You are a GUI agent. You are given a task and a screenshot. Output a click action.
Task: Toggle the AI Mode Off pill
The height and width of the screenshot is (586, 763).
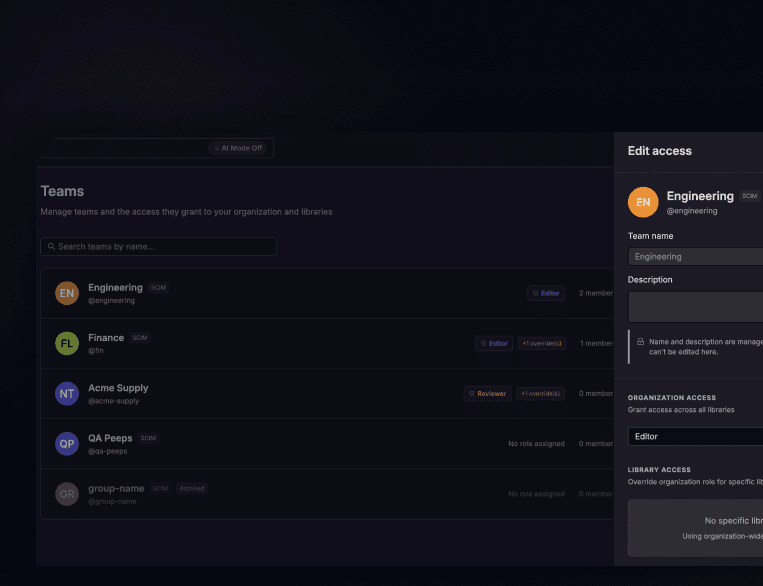(x=238, y=148)
